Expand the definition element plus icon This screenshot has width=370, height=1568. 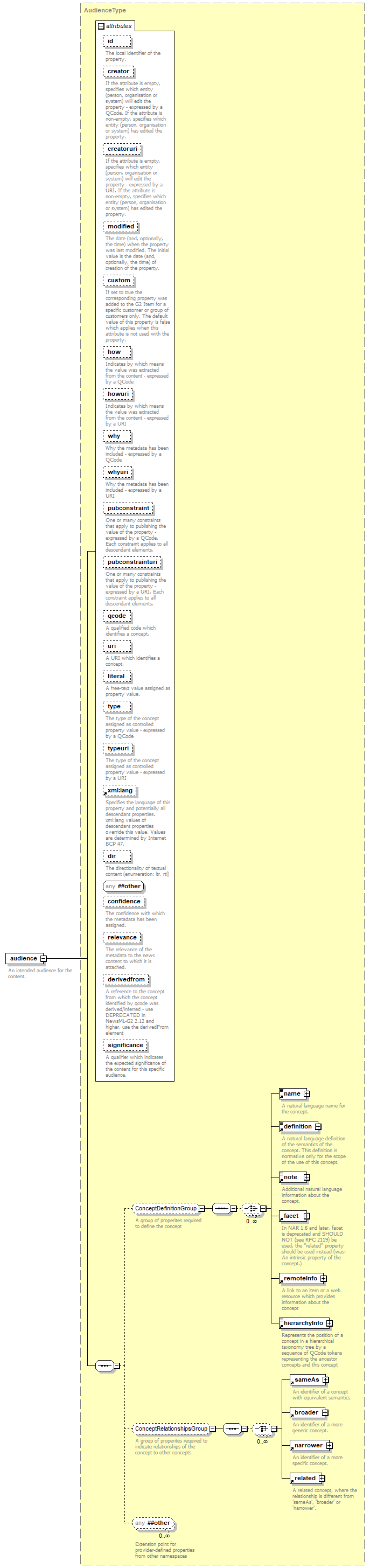pos(318,1127)
